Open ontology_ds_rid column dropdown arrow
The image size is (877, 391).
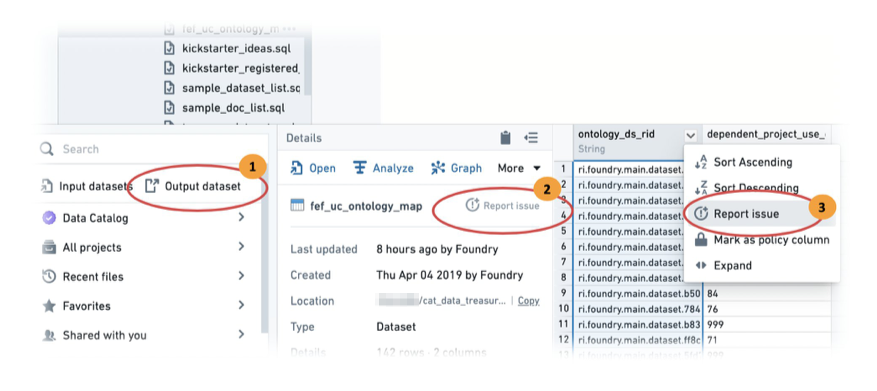click(x=691, y=135)
